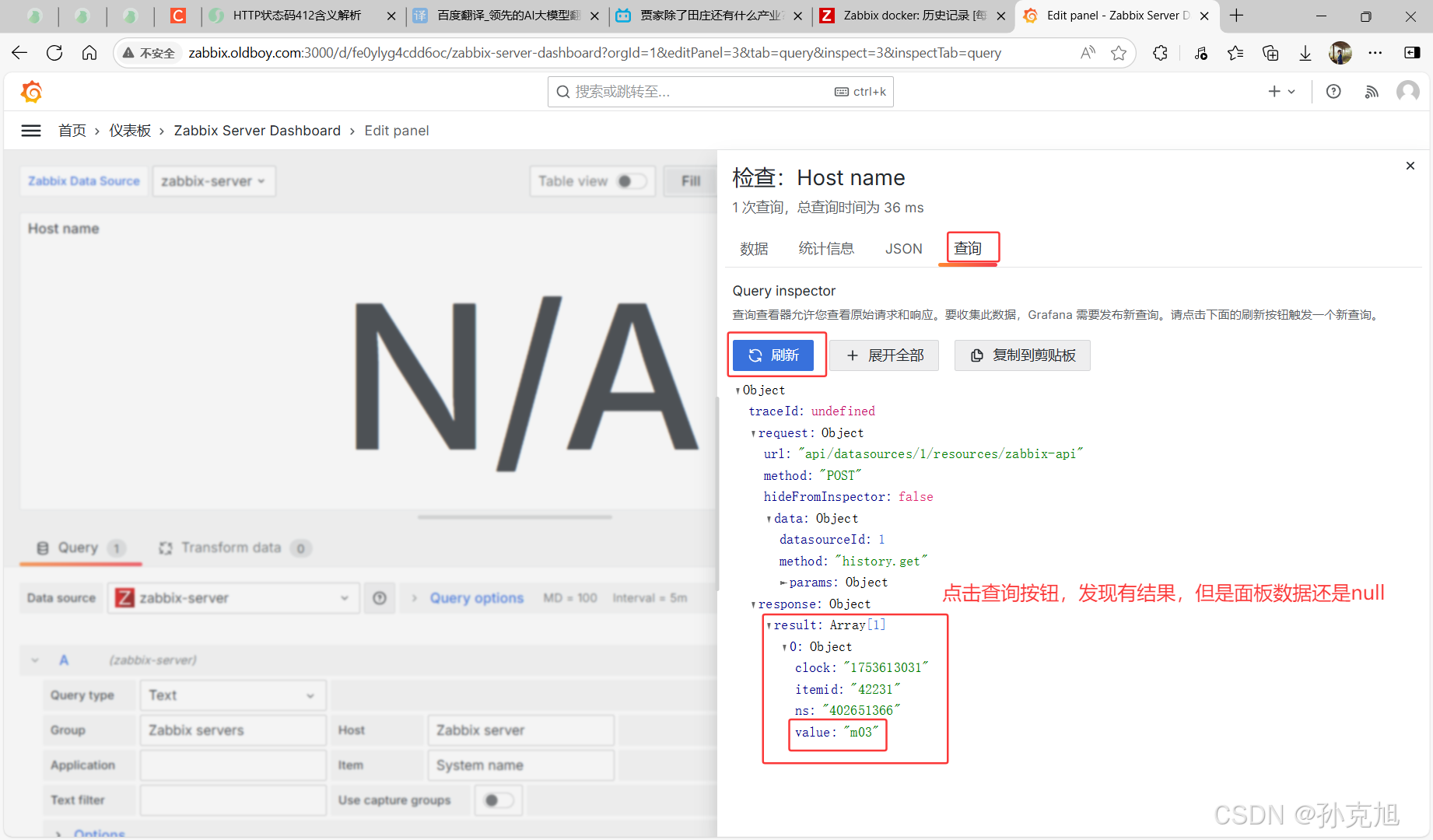The height and width of the screenshot is (840, 1433).
Task: Open the Query type Text dropdown
Action: point(233,695)
